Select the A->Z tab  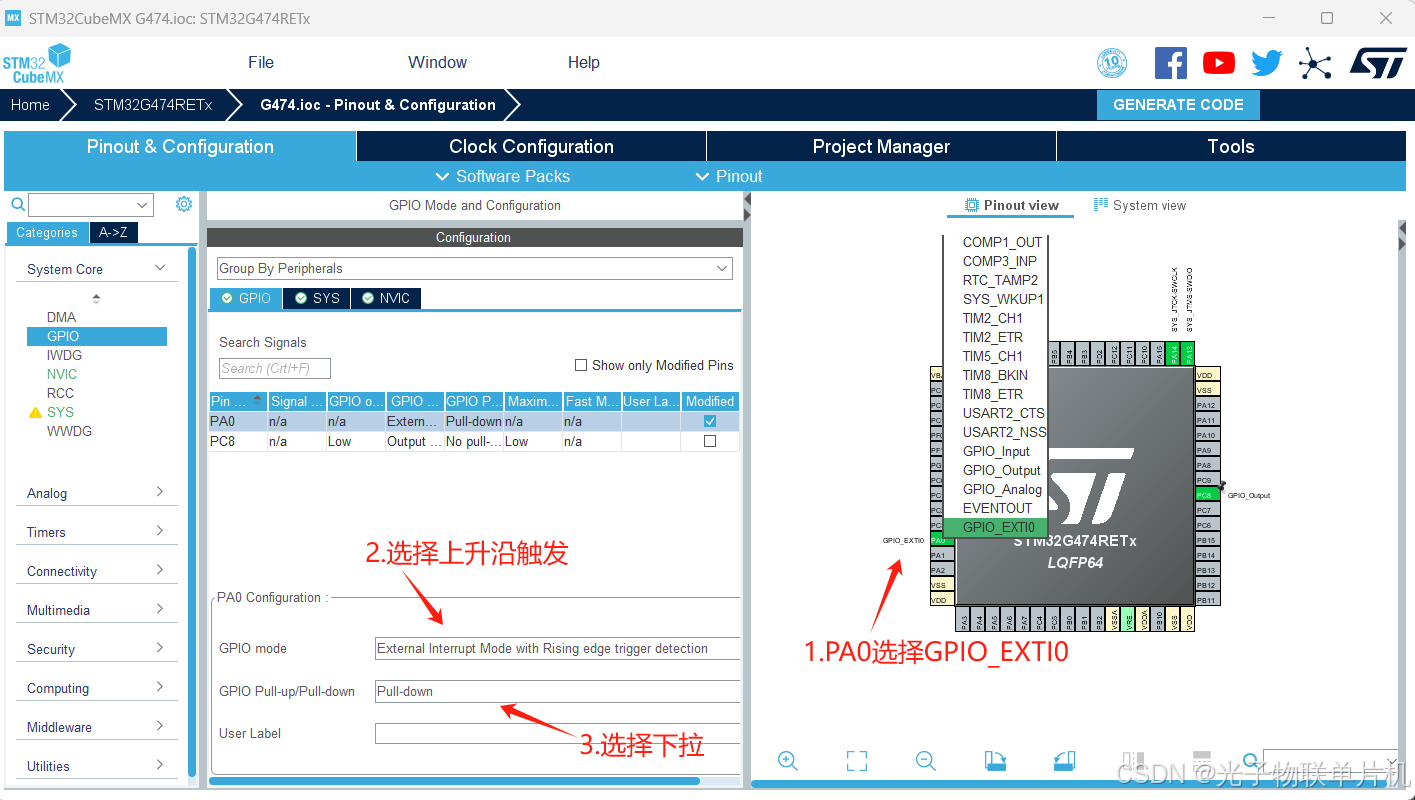113,232
